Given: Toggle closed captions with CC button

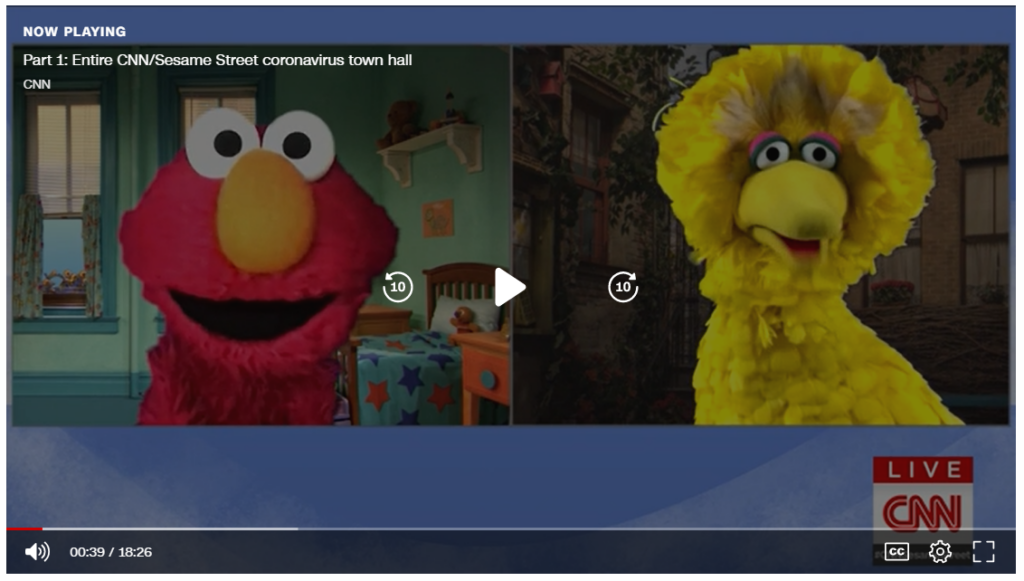Looking at the screenshot, I should 897,552.
